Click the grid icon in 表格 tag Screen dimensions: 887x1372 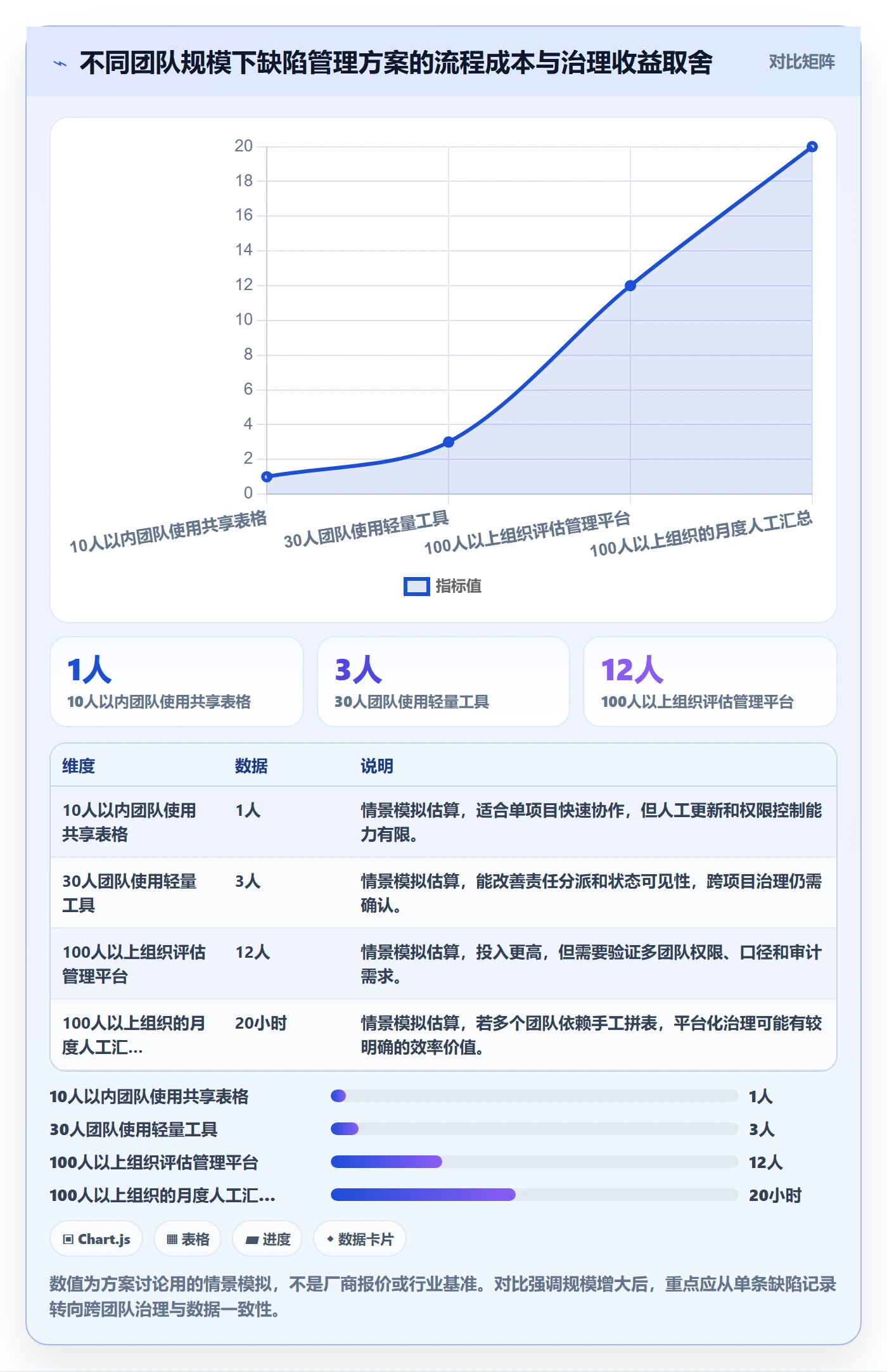click(x=172, y=1240)
